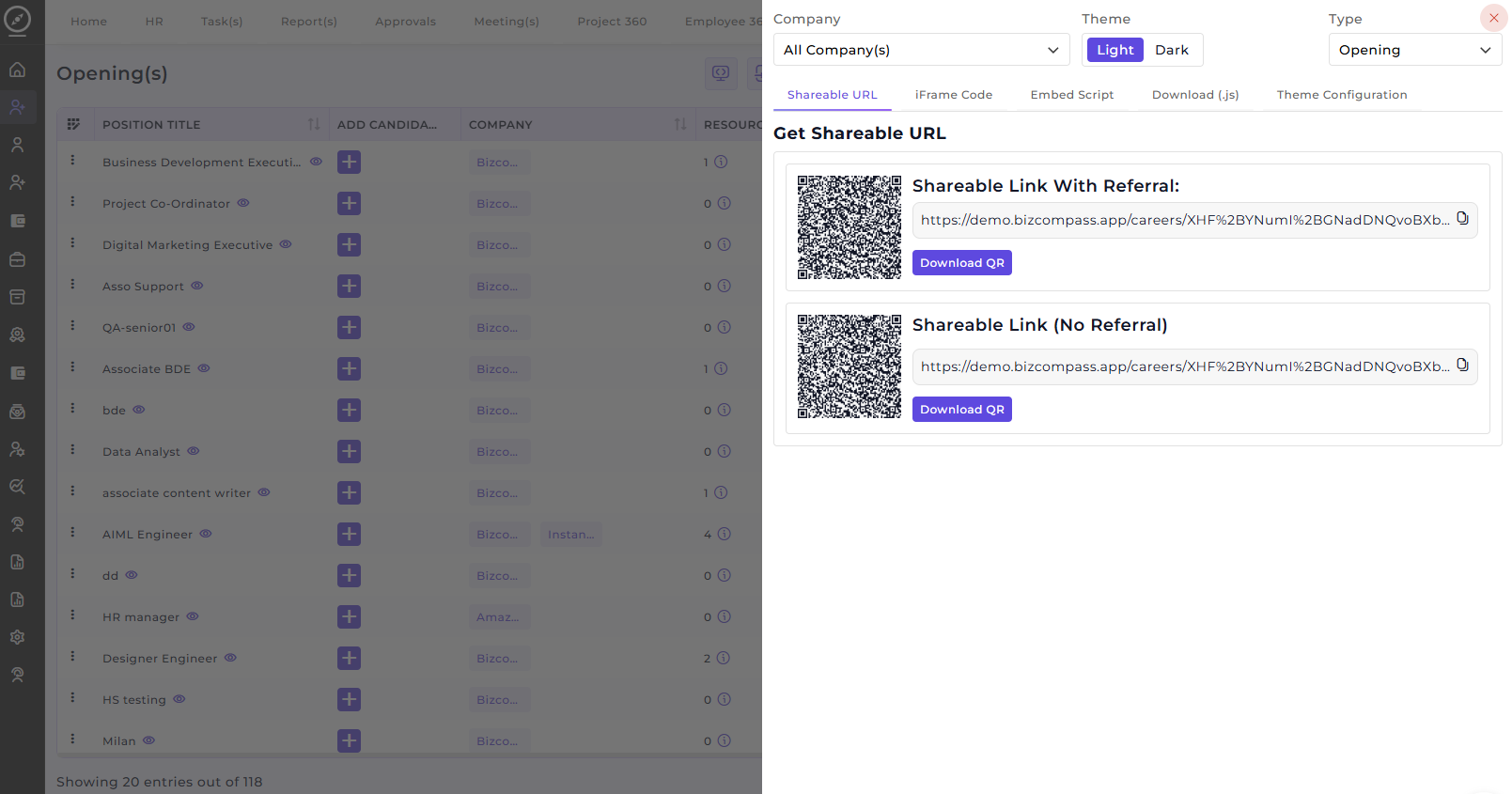The width and height of the screenshot is (1512, 794).
Task: Close the share panel with red X
Action: click(x=1493, y=18)
